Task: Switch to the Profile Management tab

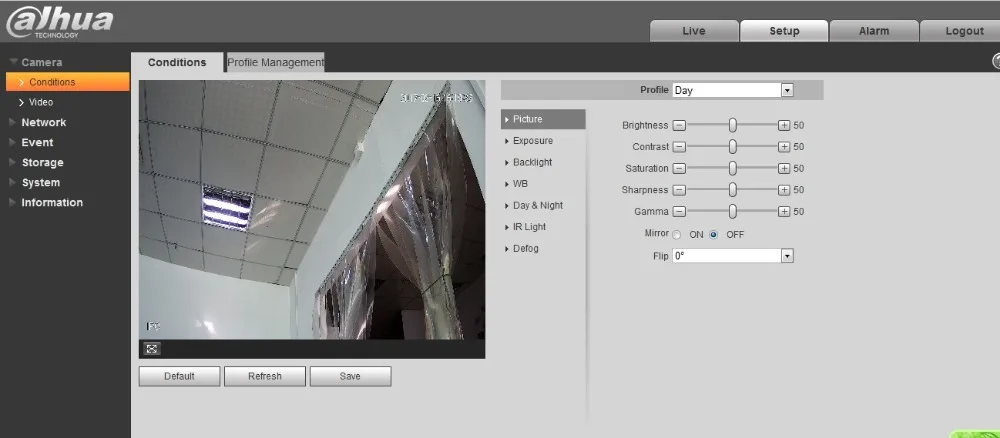Action: 276,62
